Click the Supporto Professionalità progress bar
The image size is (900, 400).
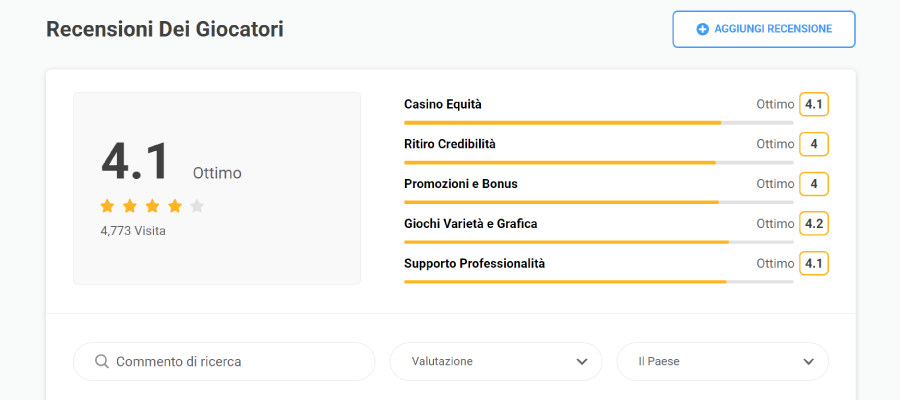pos(598,281)
